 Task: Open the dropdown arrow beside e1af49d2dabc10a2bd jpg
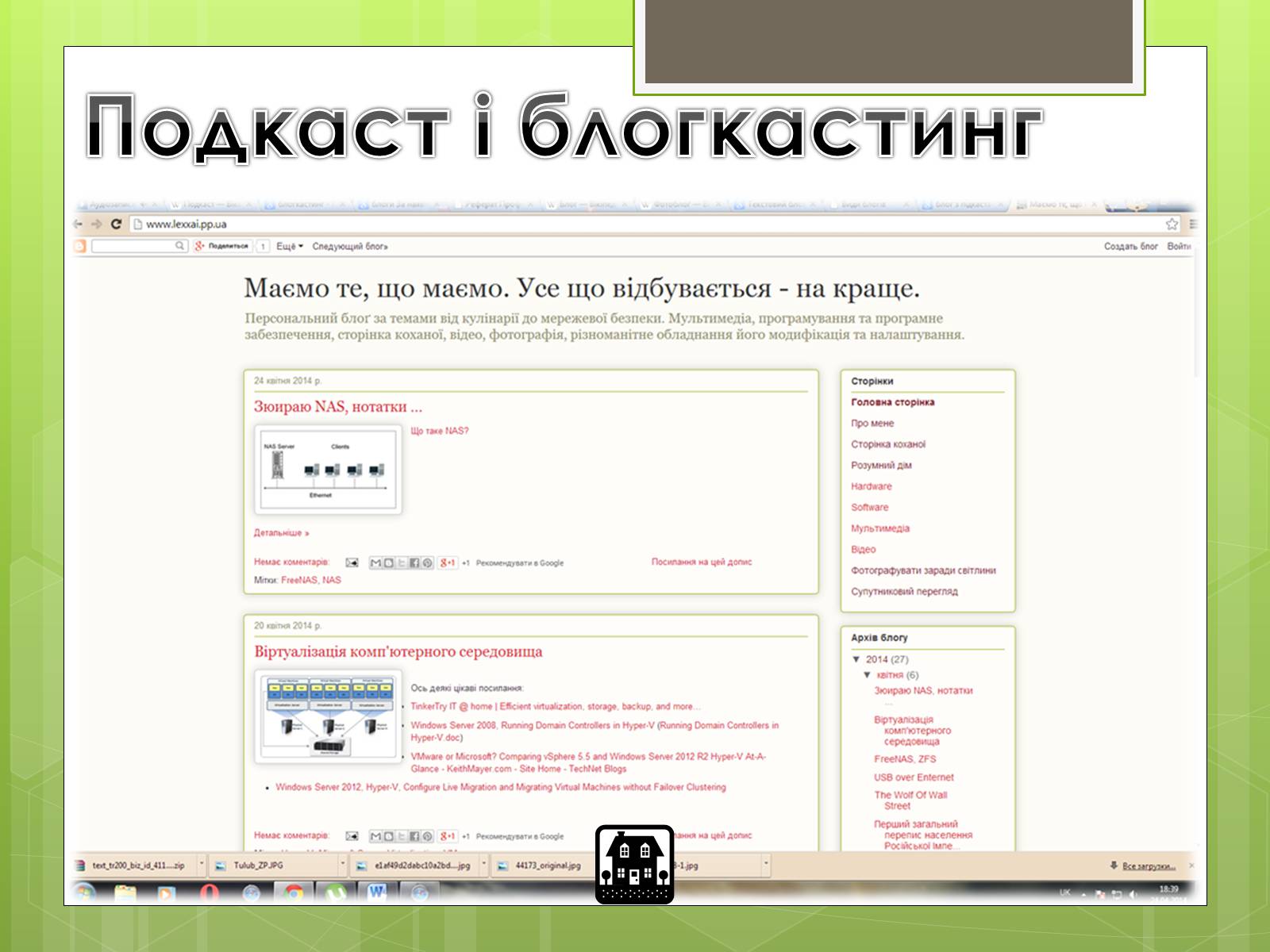coord(484,865)
